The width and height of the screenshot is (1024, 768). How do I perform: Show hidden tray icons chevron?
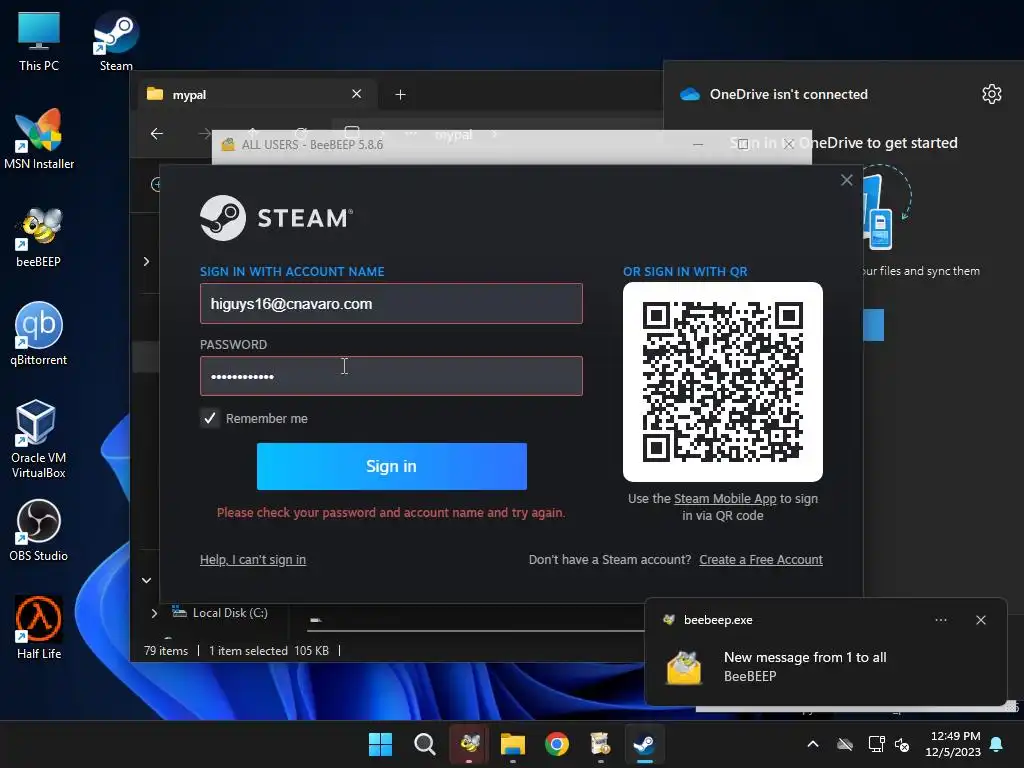click(813, 744)
